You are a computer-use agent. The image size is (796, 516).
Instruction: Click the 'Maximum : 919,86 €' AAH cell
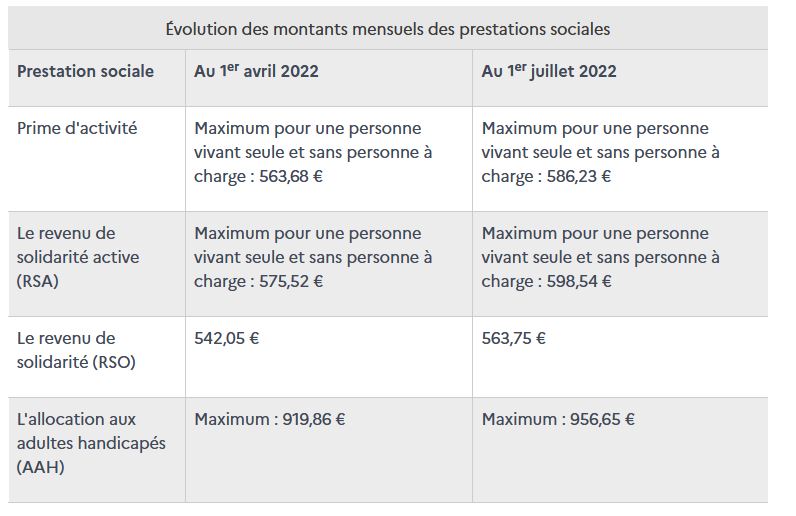pos(270,420)
